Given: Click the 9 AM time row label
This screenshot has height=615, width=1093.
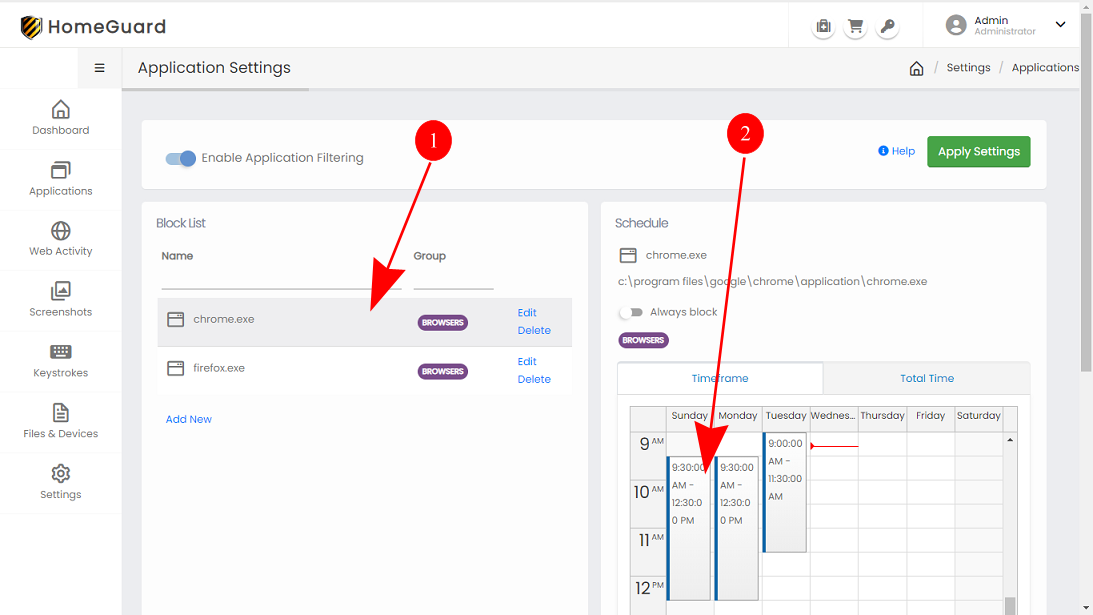Looking at the screenshot, I should coord(652,443).
